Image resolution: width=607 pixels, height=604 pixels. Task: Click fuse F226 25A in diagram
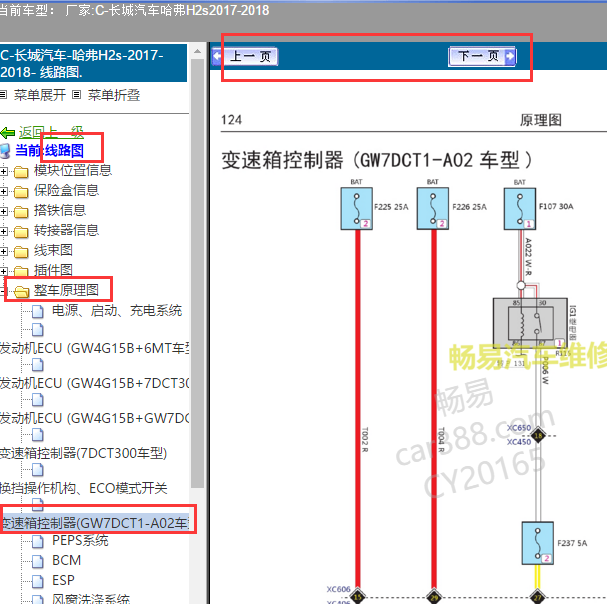[433, 209]
